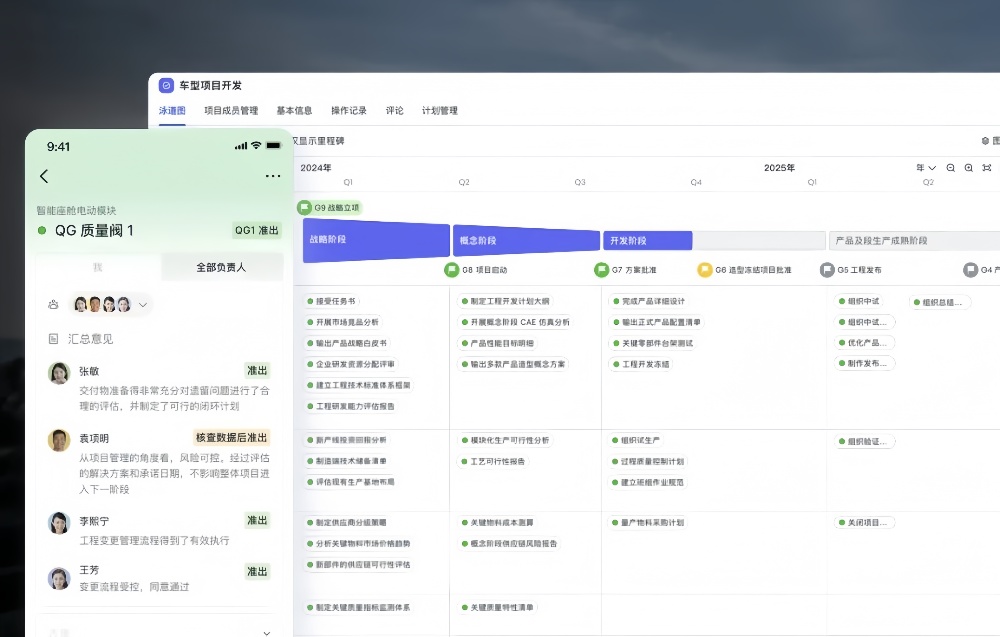
Task: Click the zoom in magnifier icon
Action: 969,168
